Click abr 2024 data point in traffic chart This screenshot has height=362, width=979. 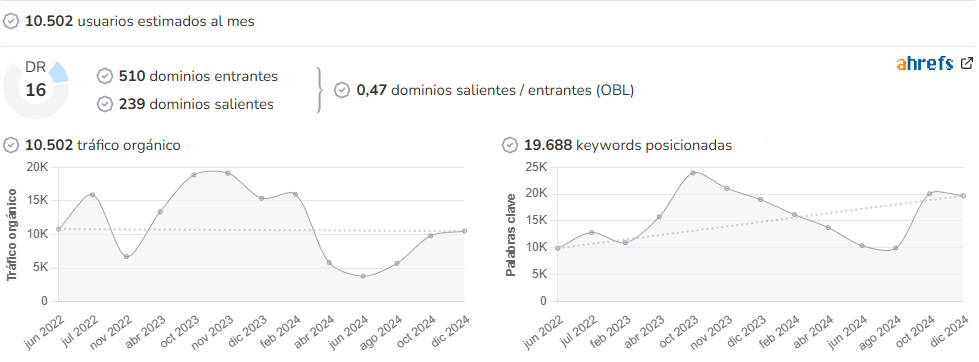(x=329, y=263)
